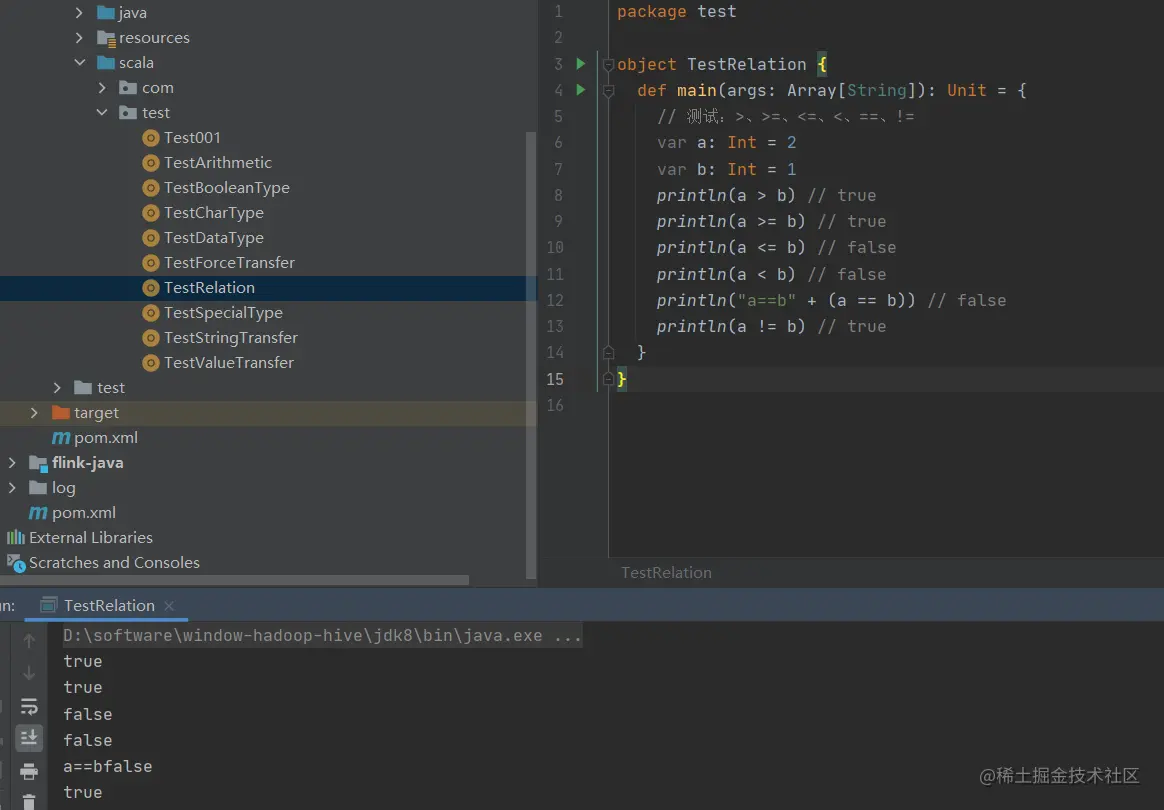The image size is (1164, 810).
Task: Click TestRelation breadcrumb below editor
Action: (666, 572)
